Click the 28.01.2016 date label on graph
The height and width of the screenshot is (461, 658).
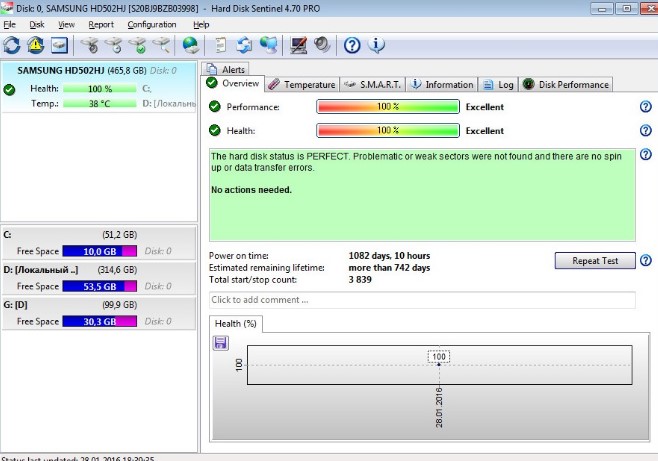click(439, 407)
